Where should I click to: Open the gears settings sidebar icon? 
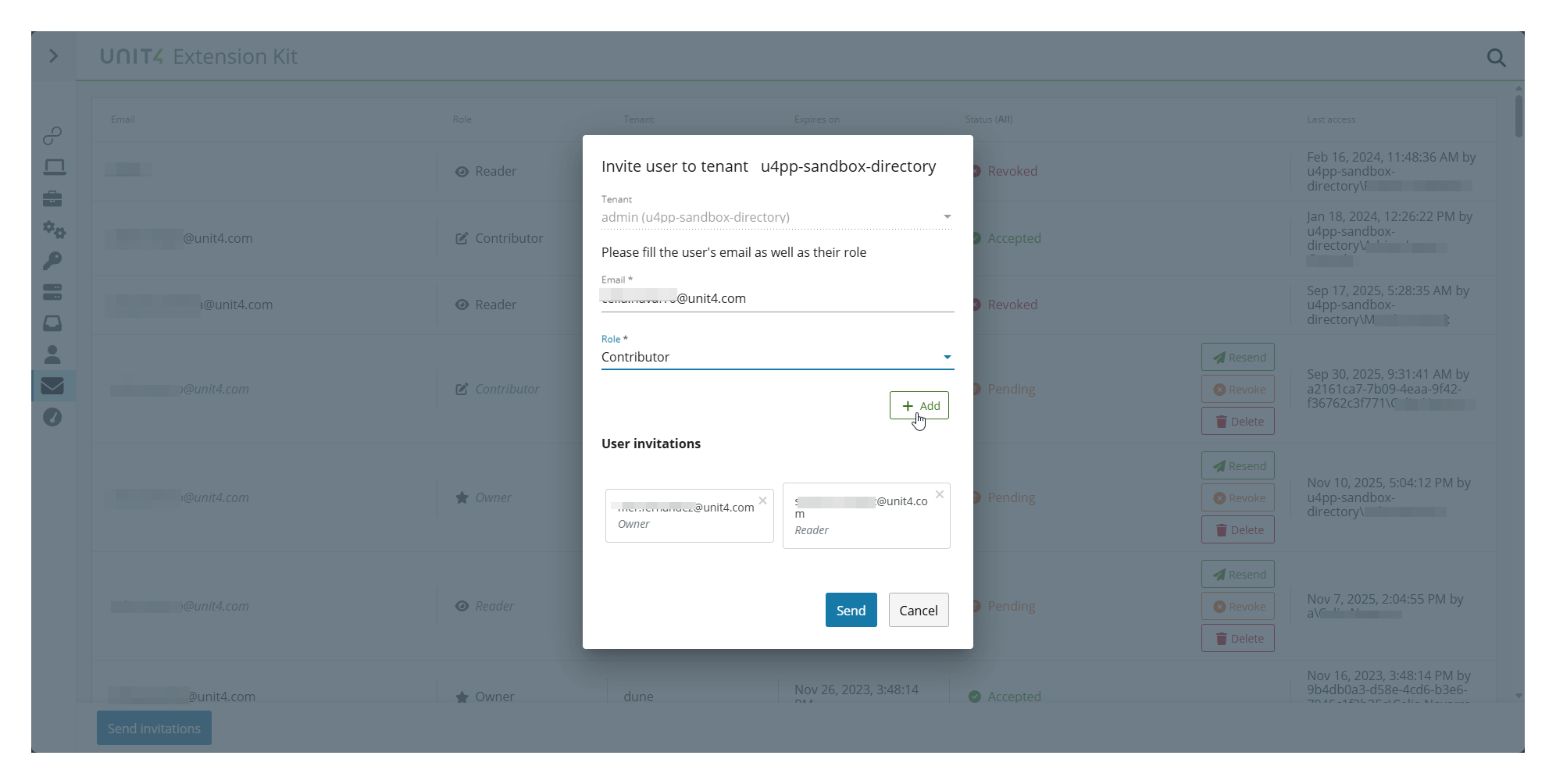tap(53, 230)
